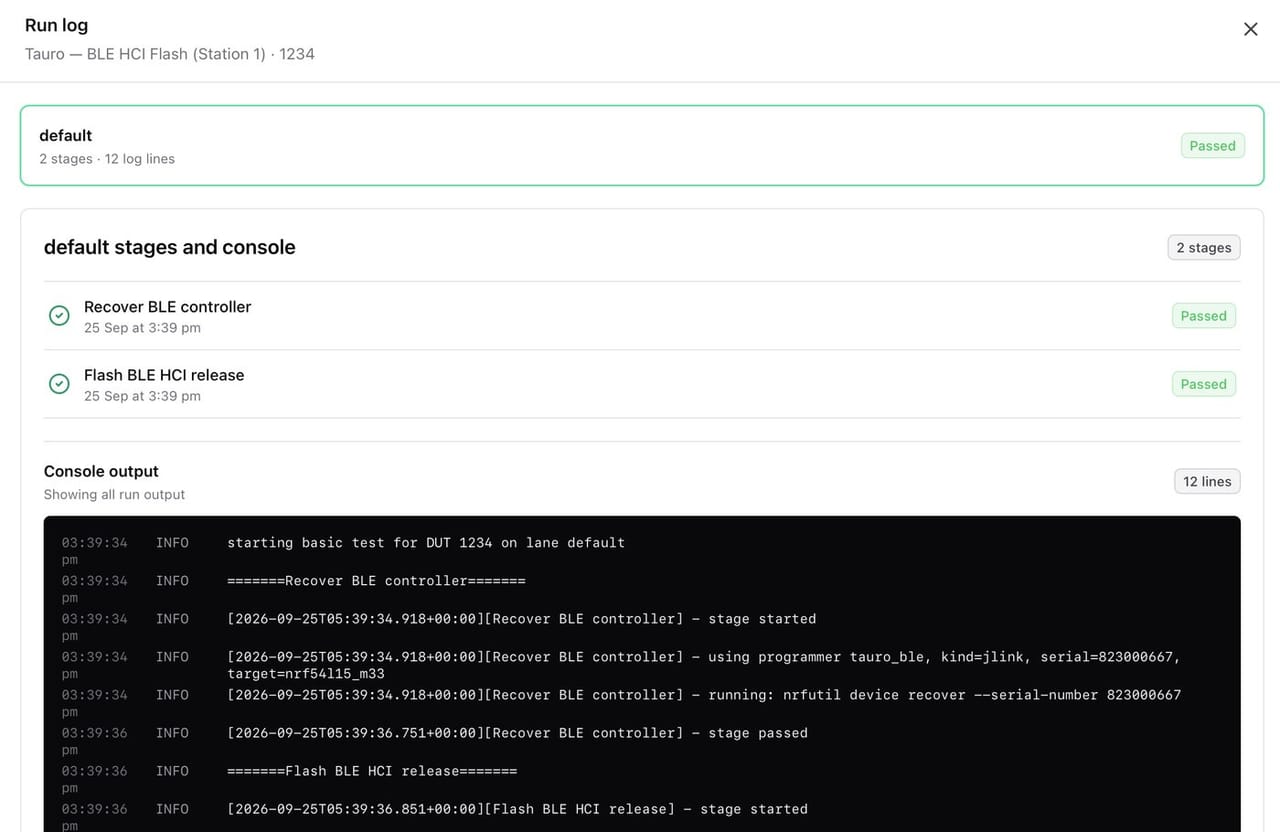Click the Run log title

pyautogui.click(x=56, y=25)
